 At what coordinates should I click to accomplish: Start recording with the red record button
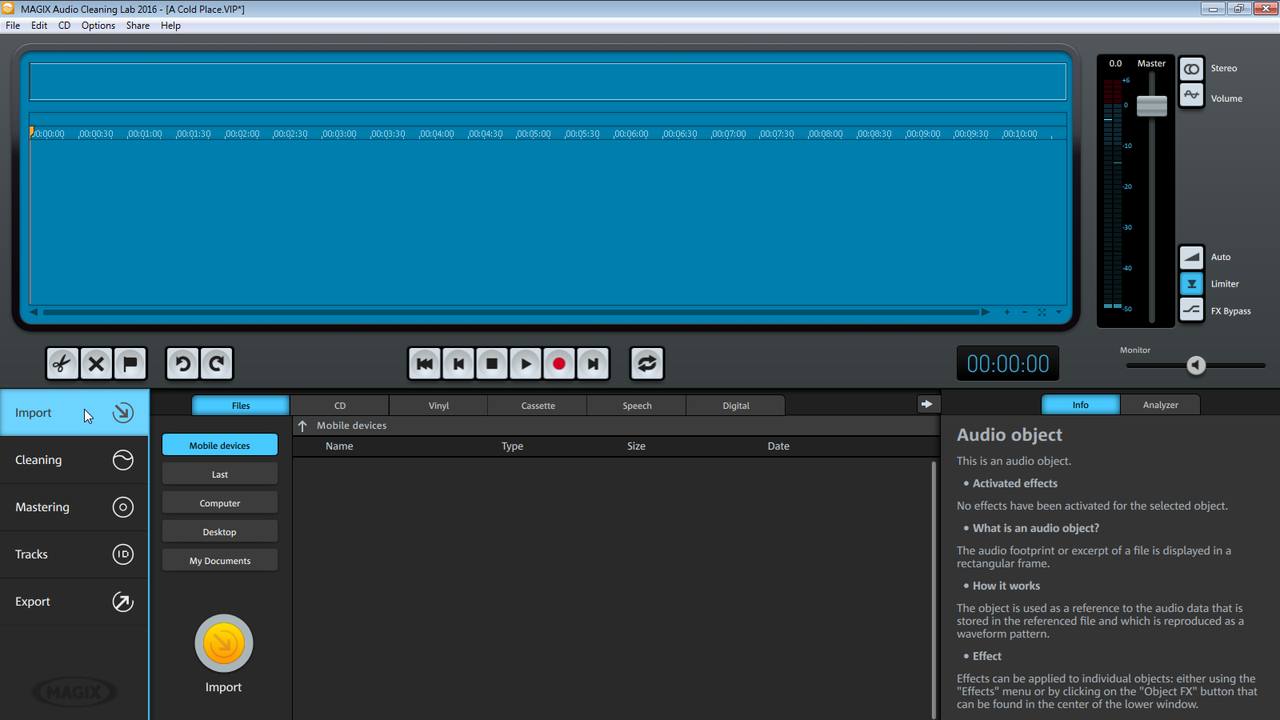[x=559, y=364]
